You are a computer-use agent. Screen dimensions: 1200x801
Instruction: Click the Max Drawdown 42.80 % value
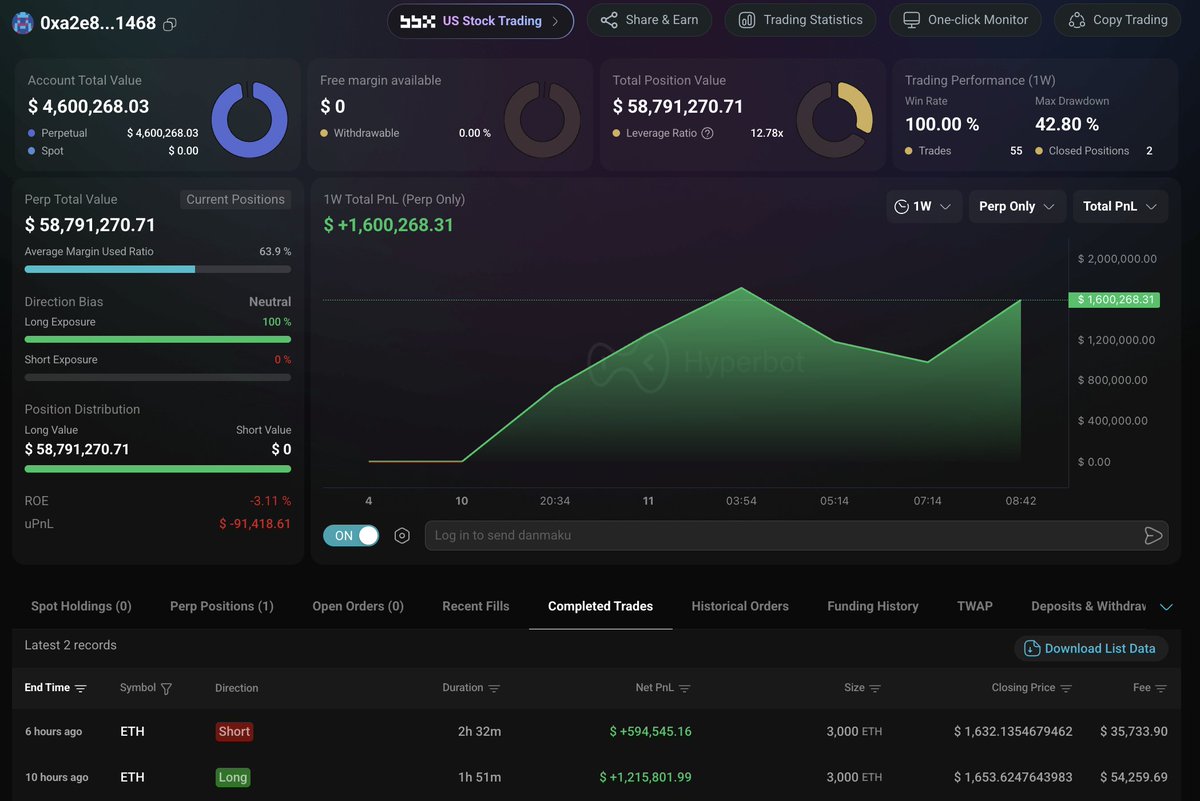[1067, 124]
